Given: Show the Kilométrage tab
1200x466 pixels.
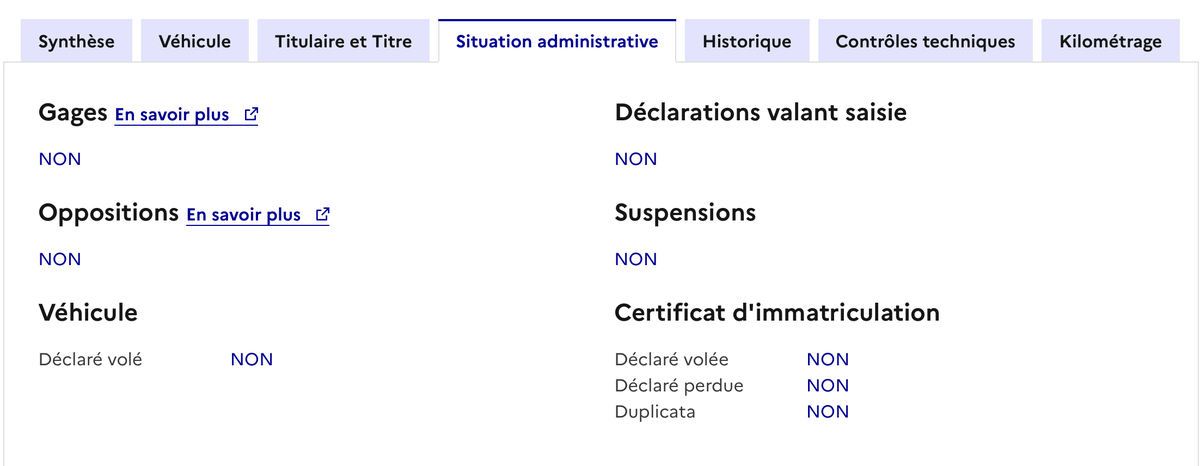Looking at the screenshot, I should click(x=1110, y=41).
